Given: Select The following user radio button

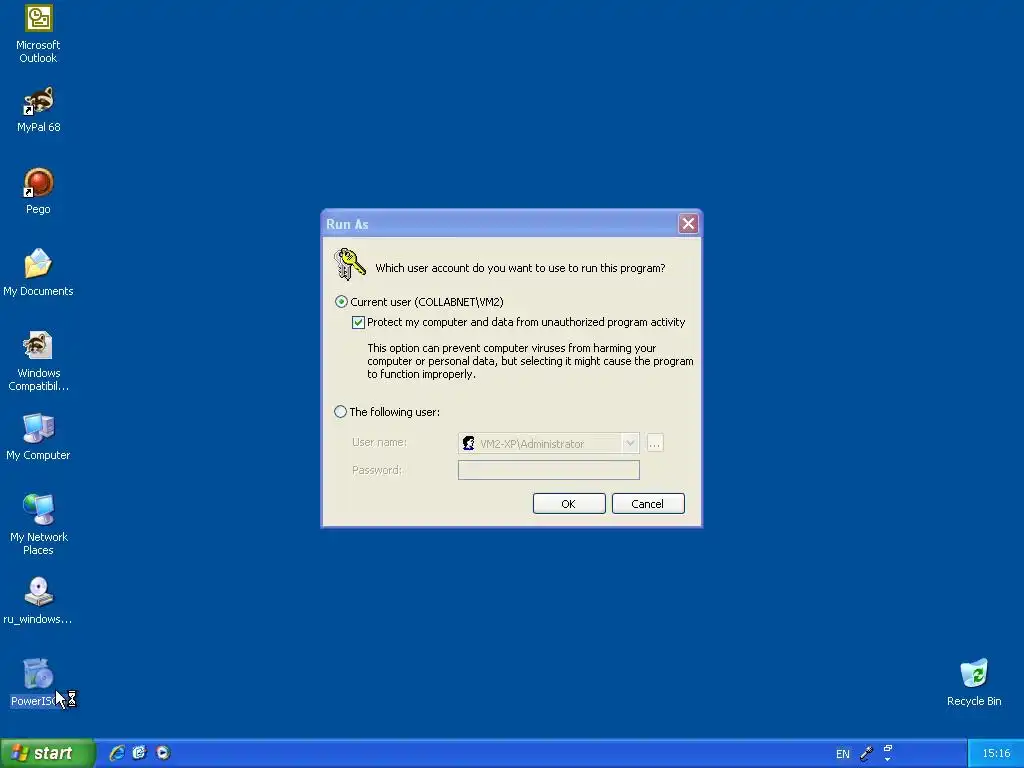Looking at the screenshot, I should point(340,412).
